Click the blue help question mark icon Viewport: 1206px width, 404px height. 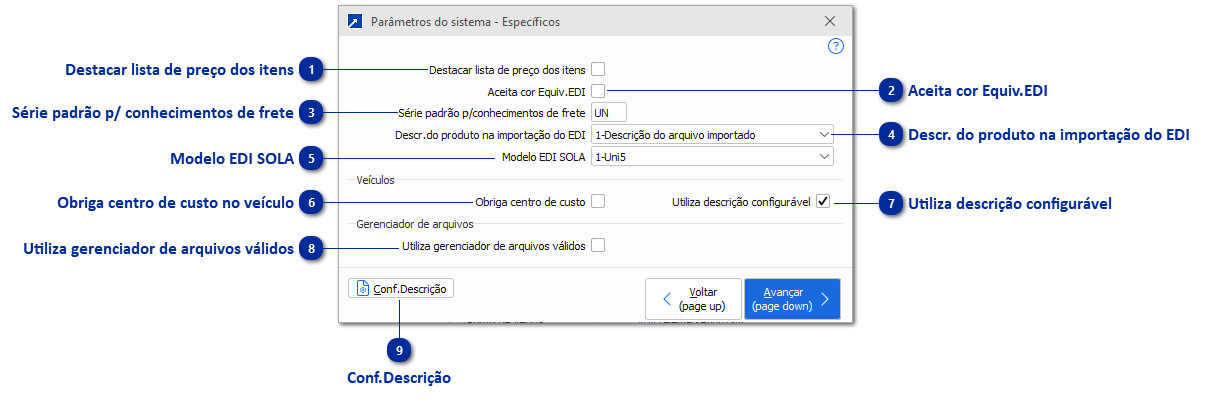click(x=836, y=46)
